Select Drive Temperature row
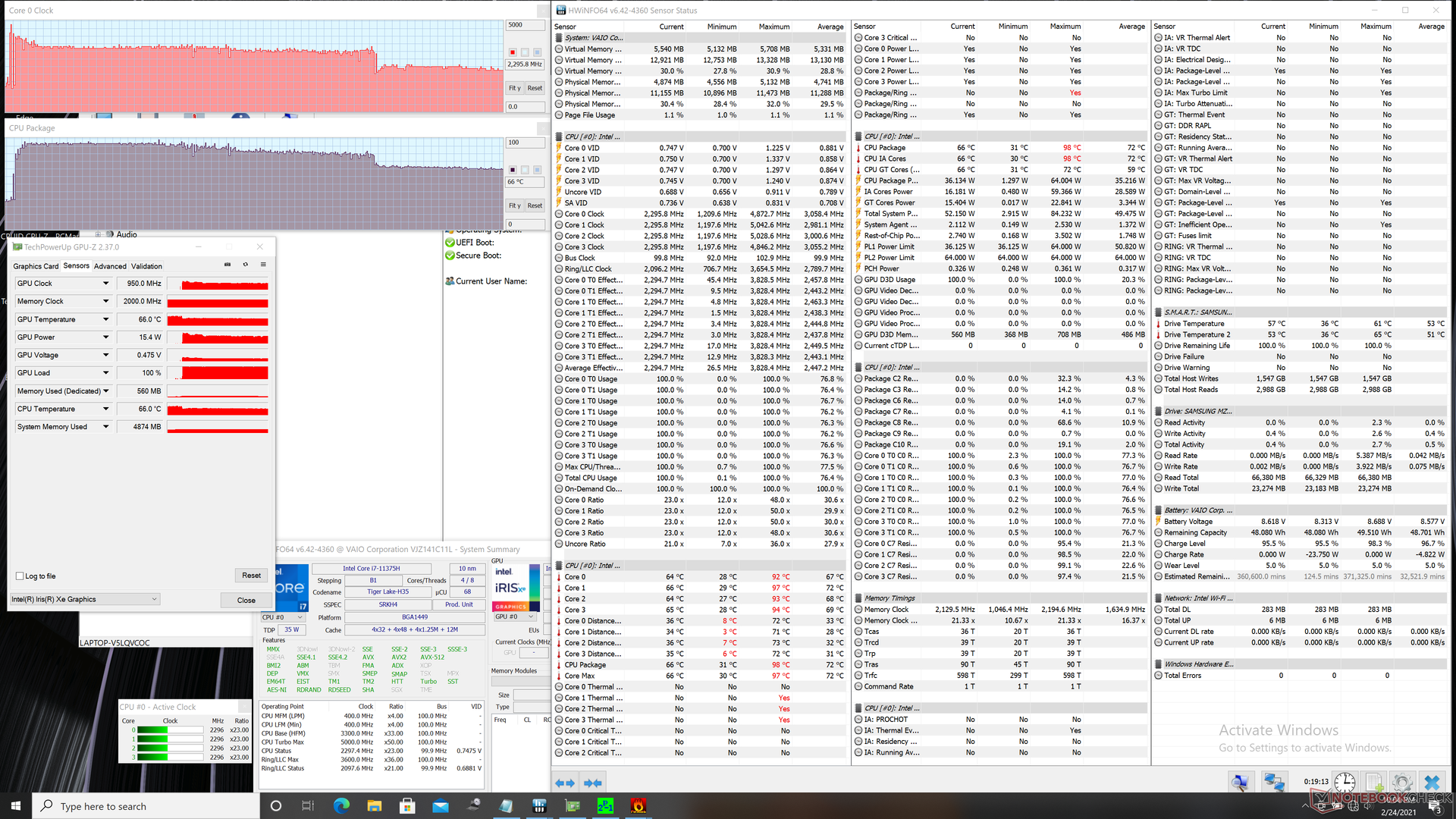This screenshot has width=1456, height=819. (1301, 323)
